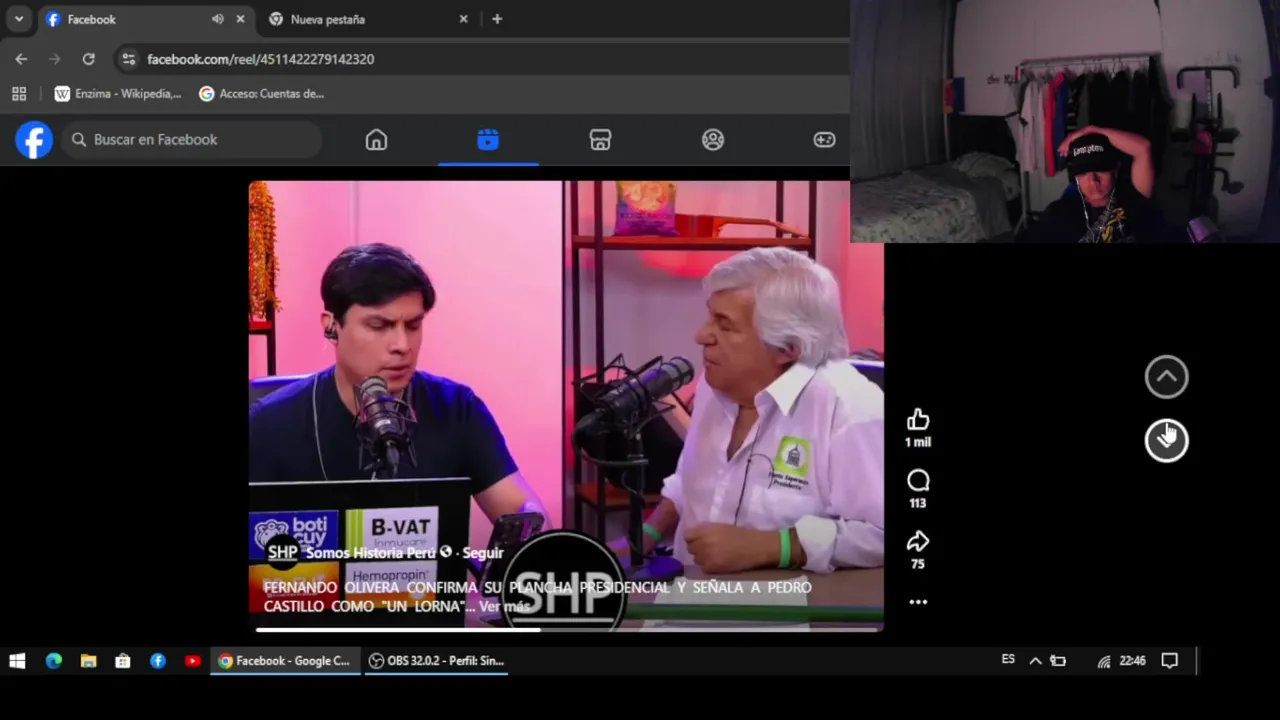Open the tab search dropdown arrow
Screen dimensions: 1280x720
coord(18,19)
